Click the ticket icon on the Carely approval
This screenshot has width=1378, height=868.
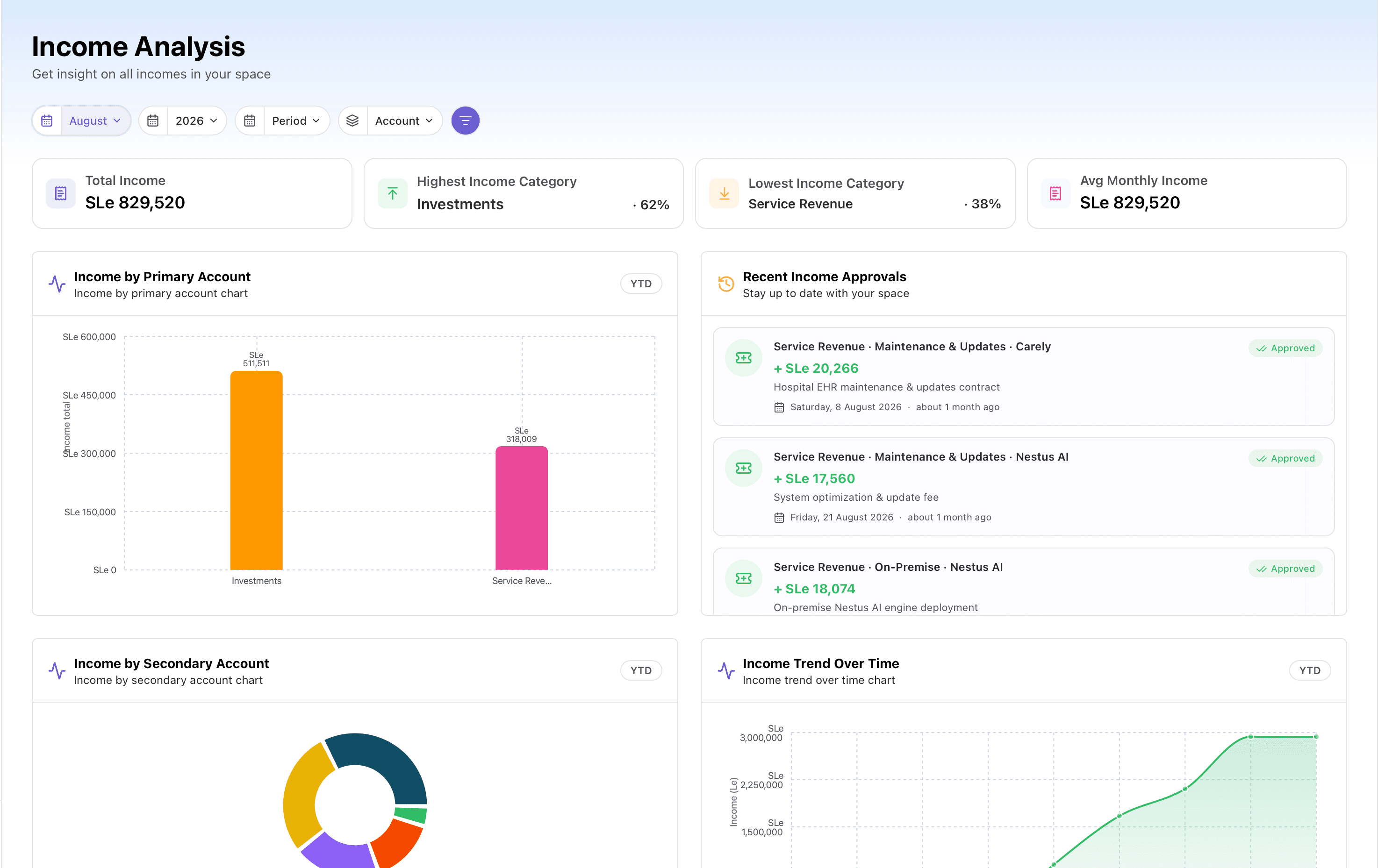point(743,358)
